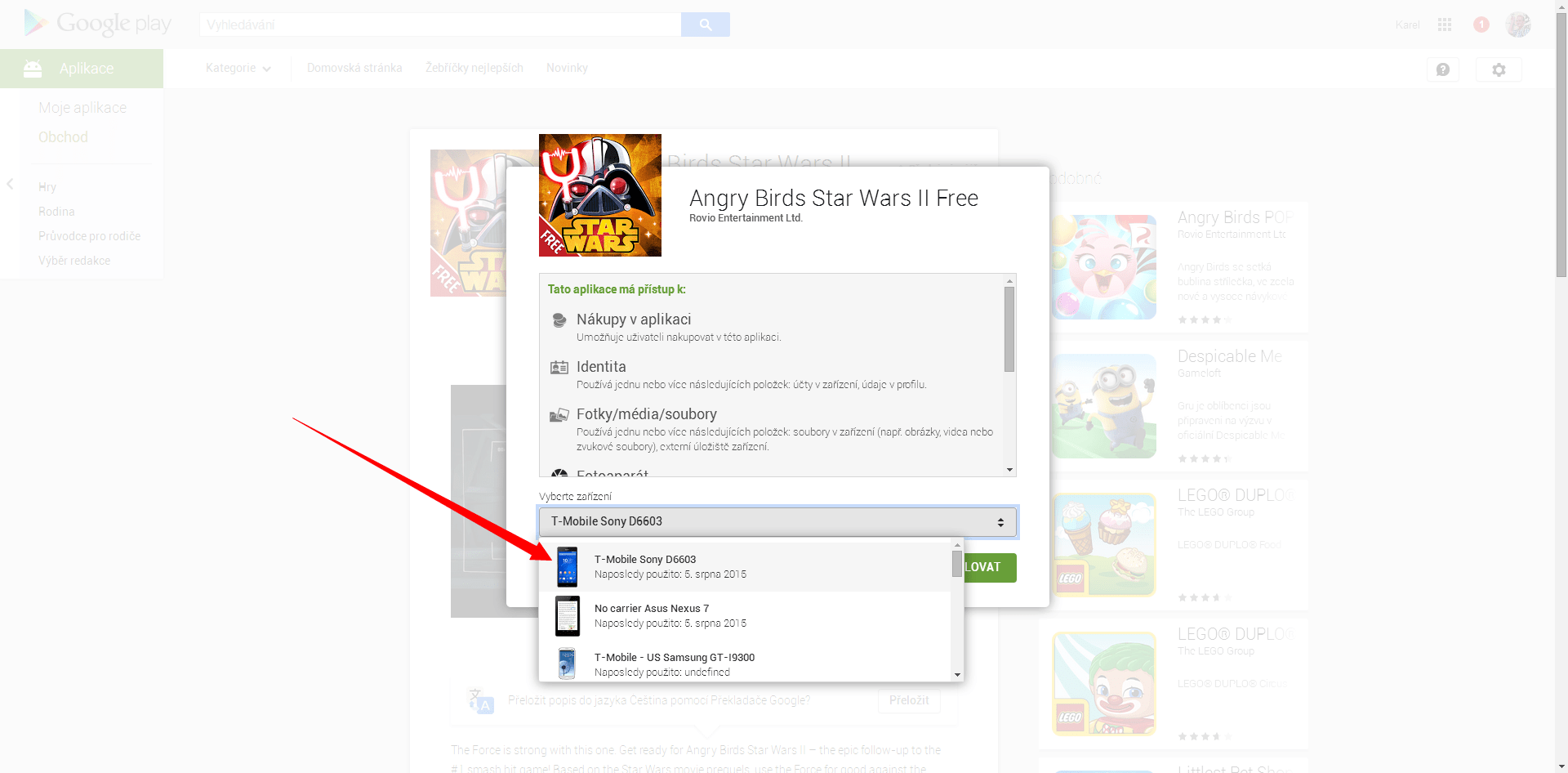Click the permissions list scroll-down arrow
The width and height of the screenshot is (1568, 773).
point(1010,470)
